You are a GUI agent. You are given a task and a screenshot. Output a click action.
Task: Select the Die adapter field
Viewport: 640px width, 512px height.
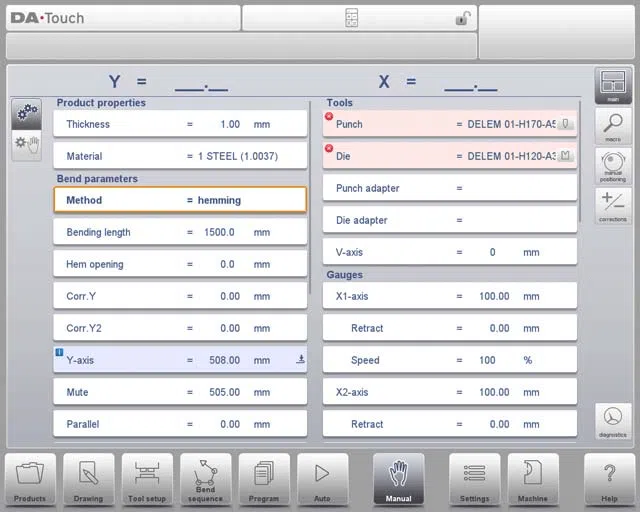coord(450,220)
